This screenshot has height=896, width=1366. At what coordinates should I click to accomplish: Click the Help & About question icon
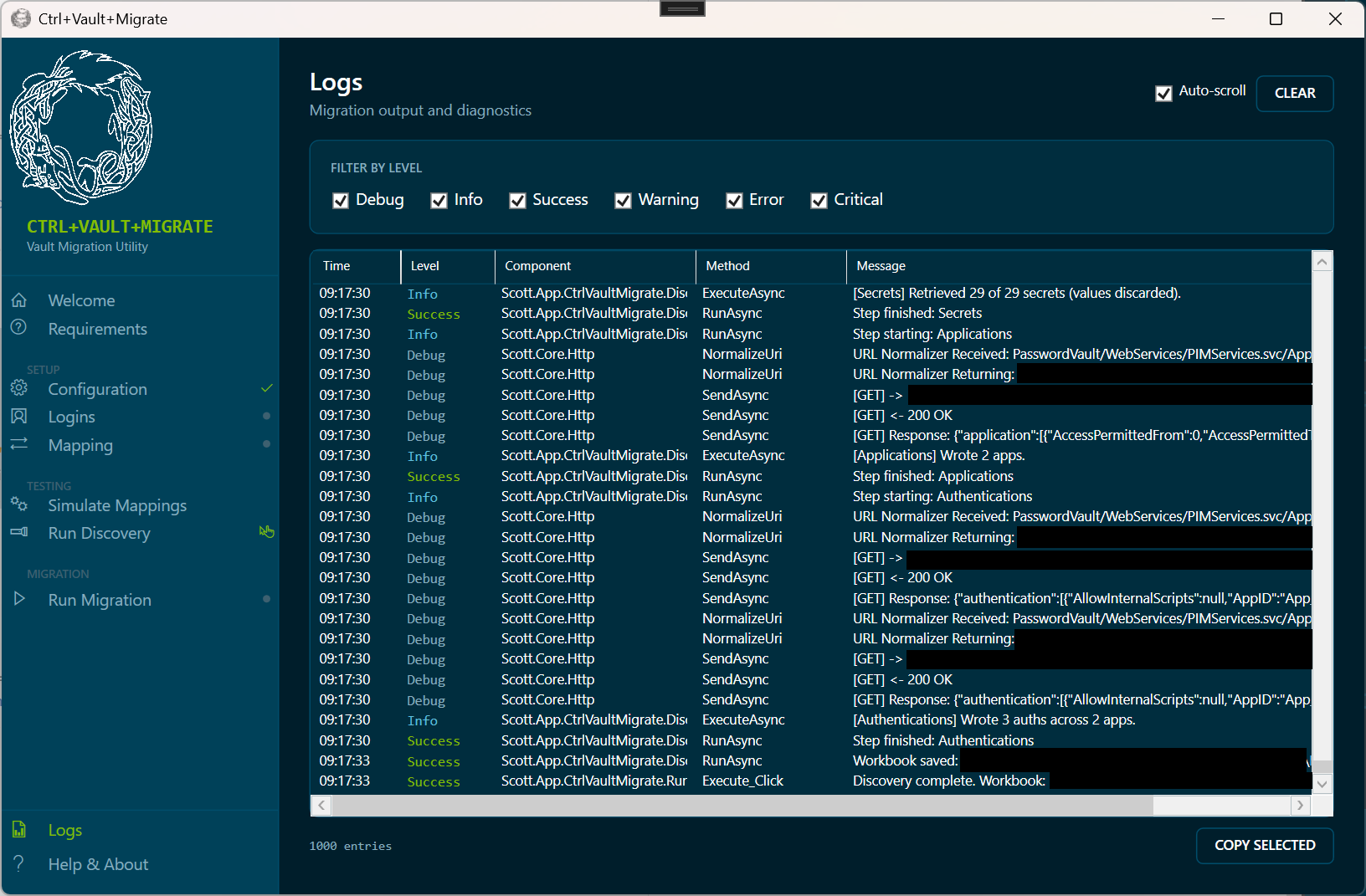click(x=18, y=863)
